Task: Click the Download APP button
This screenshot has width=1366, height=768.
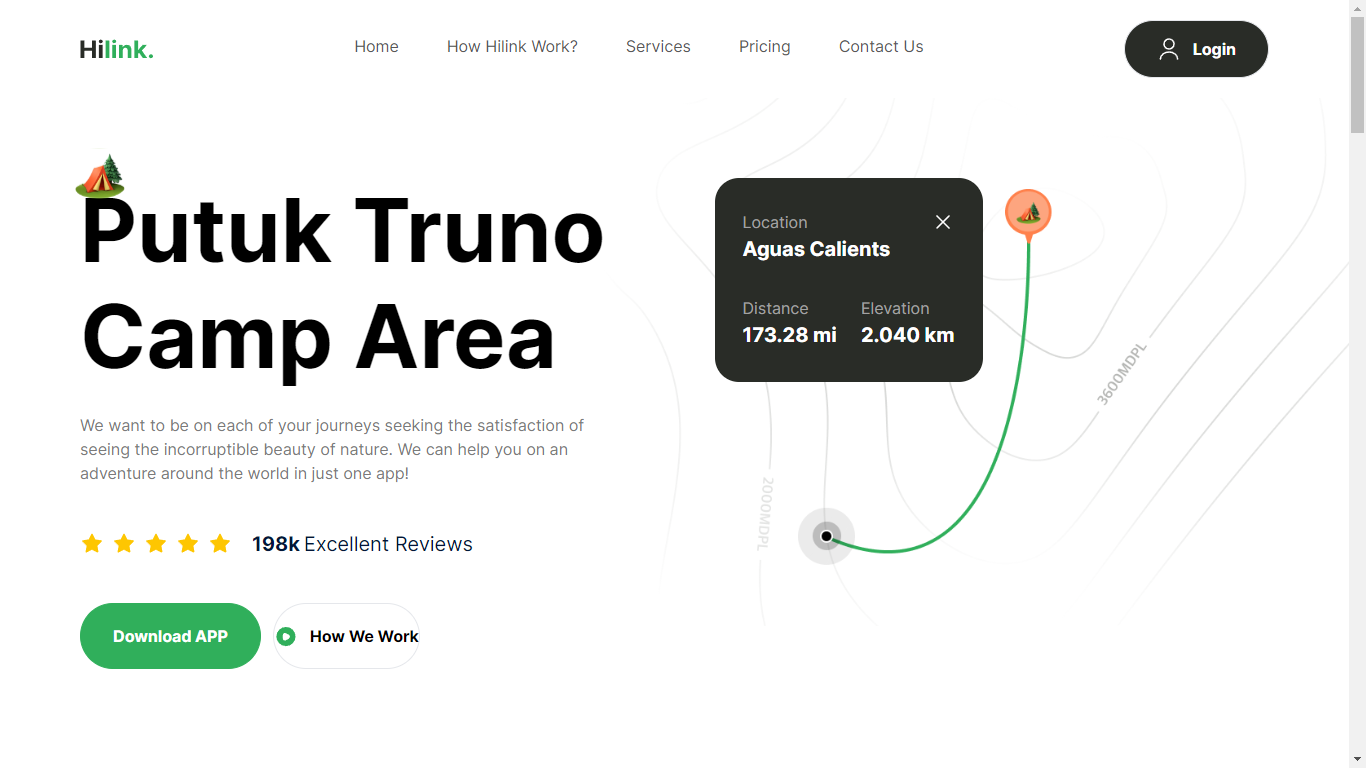Action: click(170, 636)
